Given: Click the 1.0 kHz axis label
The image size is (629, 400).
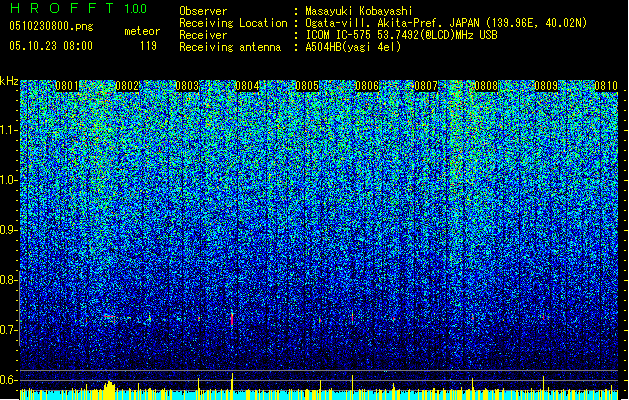Looking at the screenshot, I should coord(9,180).
